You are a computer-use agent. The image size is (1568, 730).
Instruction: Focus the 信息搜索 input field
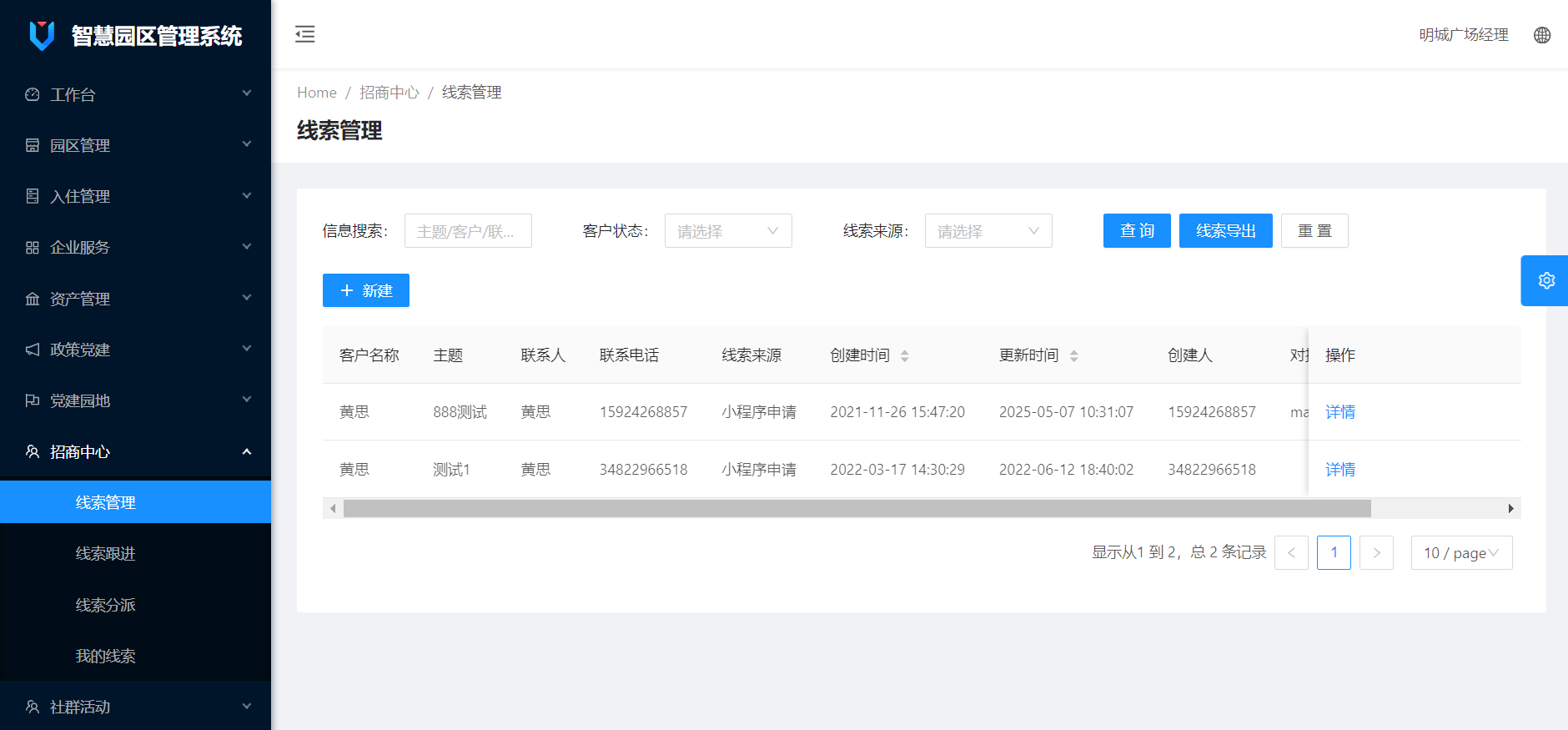tap(467, 231)
